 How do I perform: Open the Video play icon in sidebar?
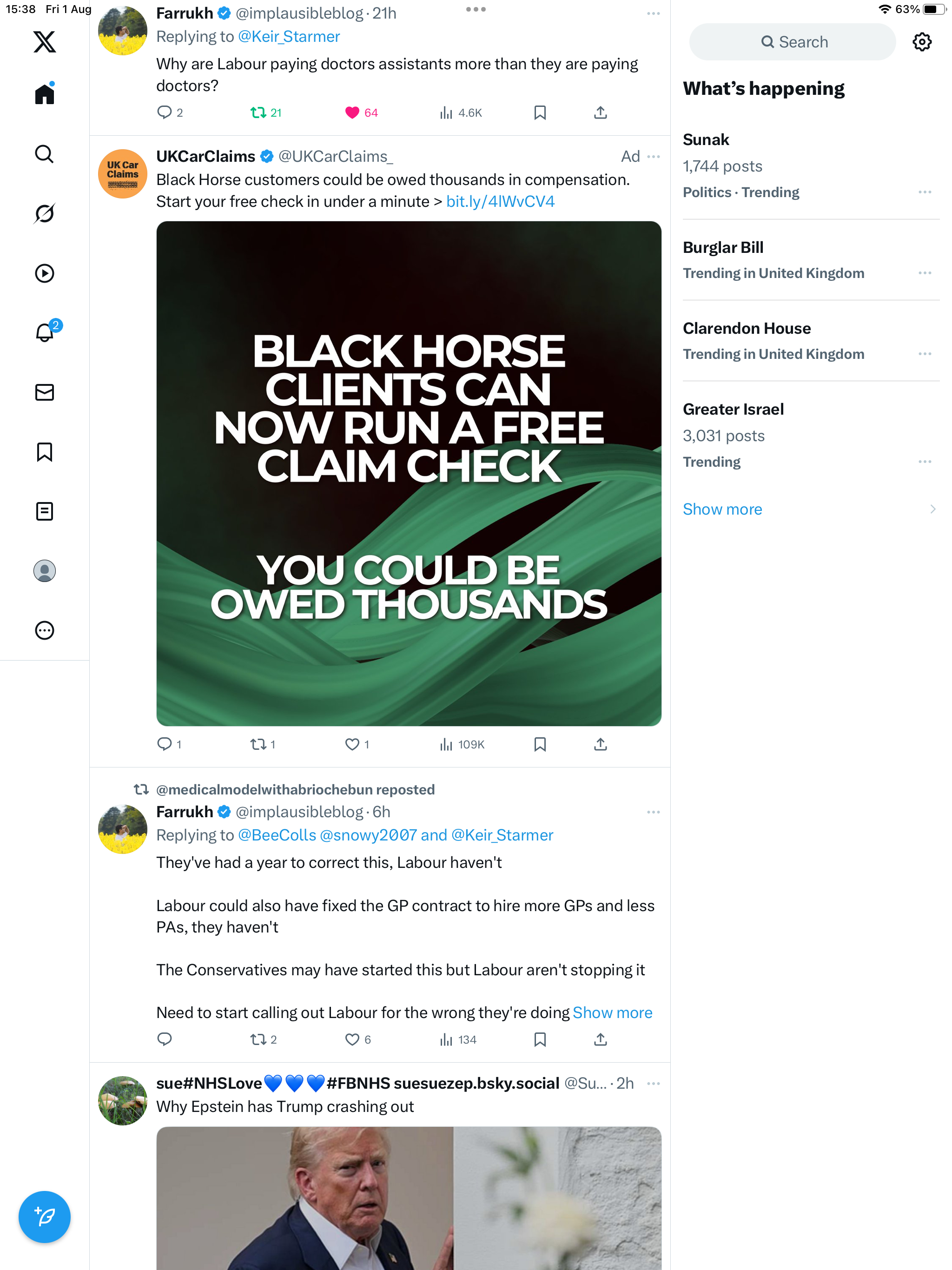44,273
